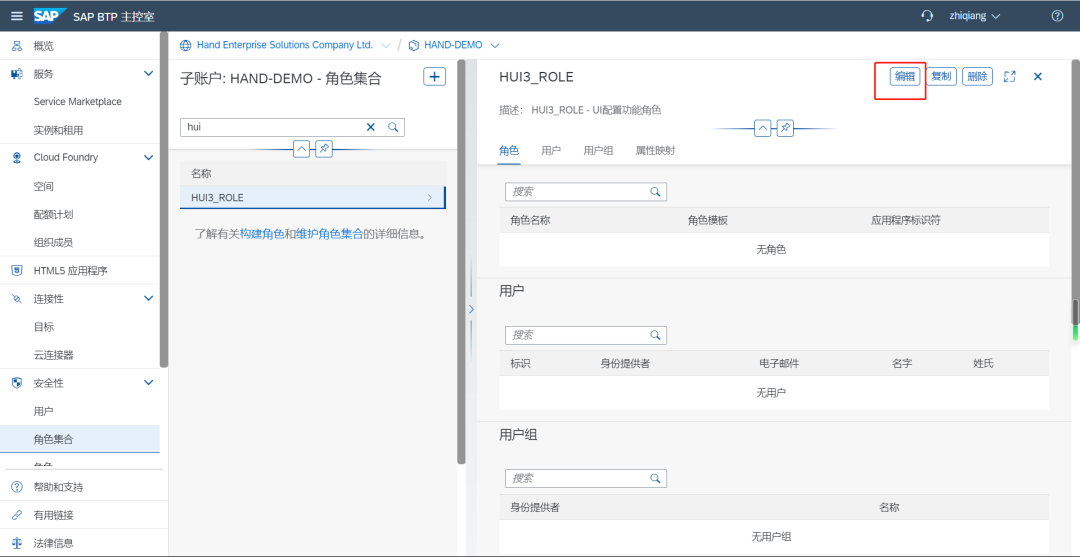Open the headset support icon
The width and height of the screenshot is (1080, 557).
pyautogui.click(x=927, y=16)
